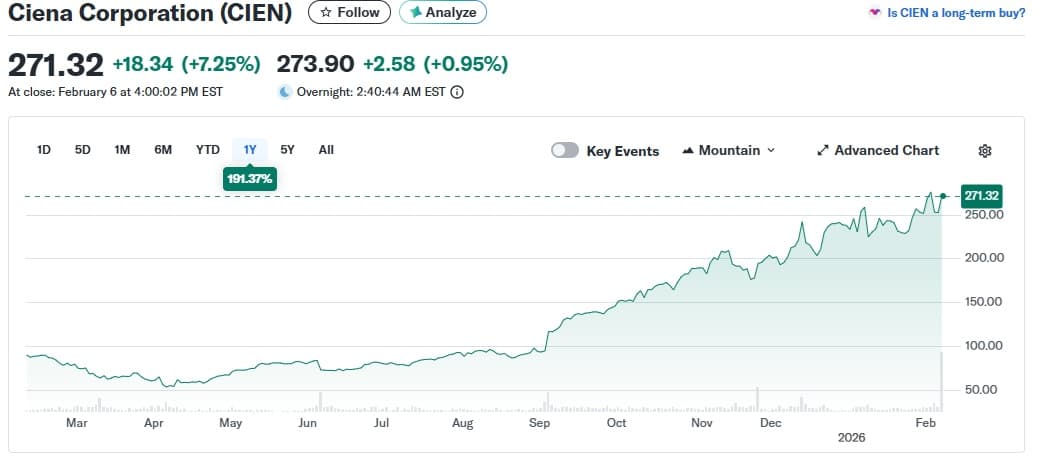Select the 6M time range
This screenshot has height=464, width=1042.
pos(163,150)
